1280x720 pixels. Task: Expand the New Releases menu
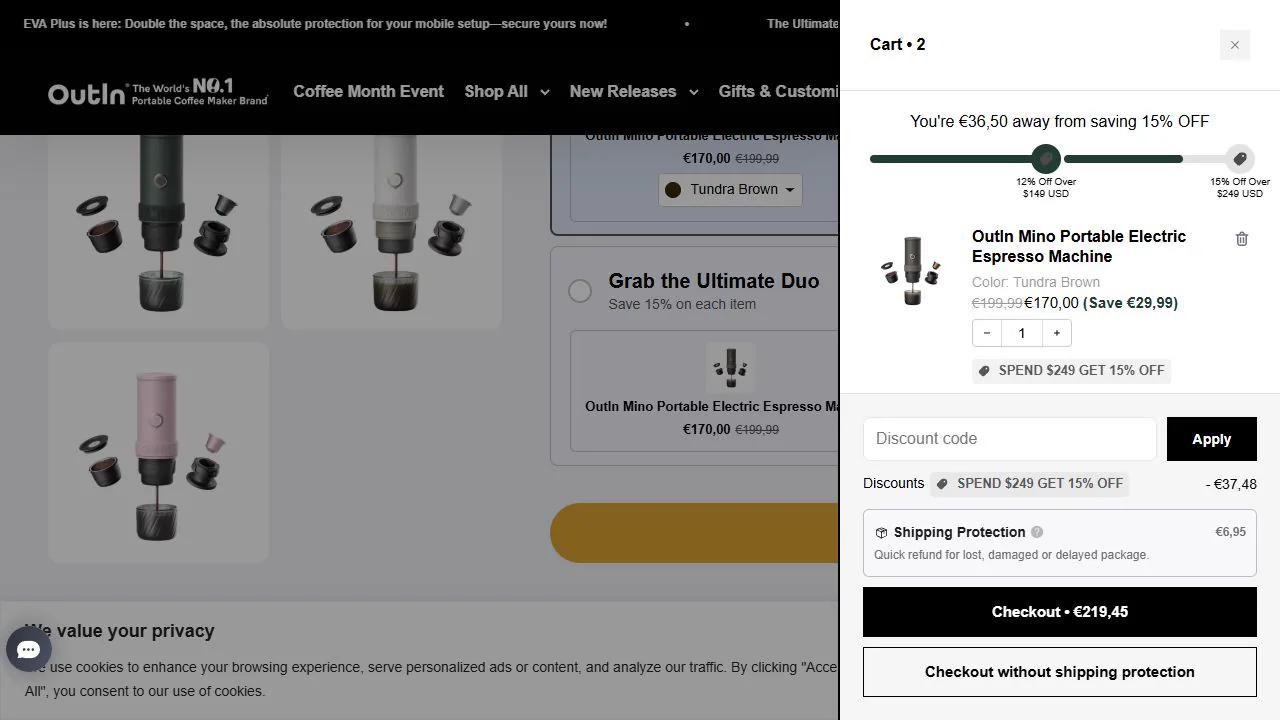click(634, 91)
